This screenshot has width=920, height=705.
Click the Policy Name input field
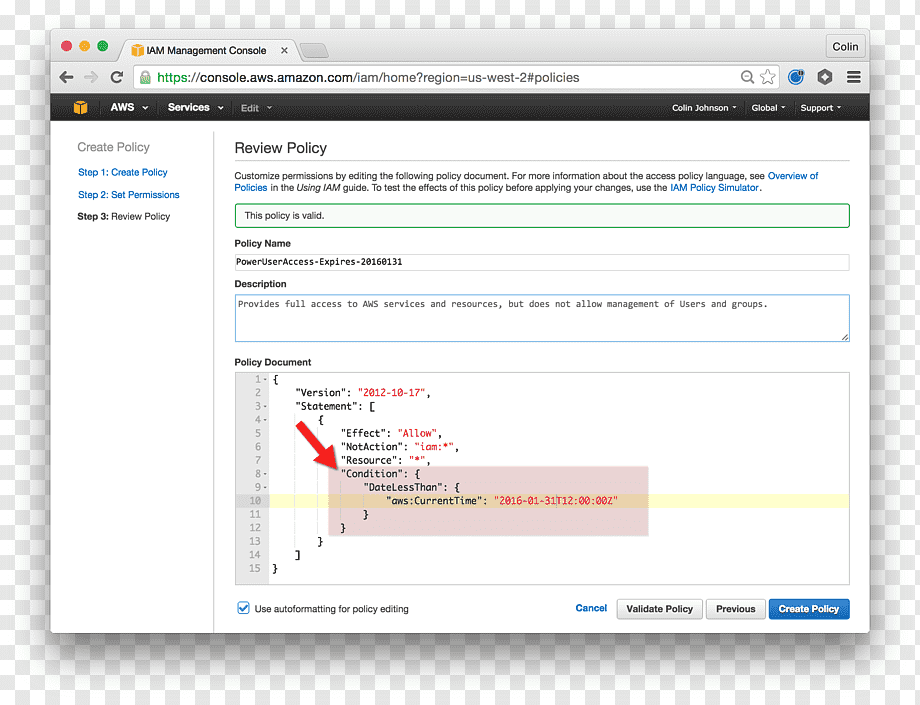tap(542, 262)
